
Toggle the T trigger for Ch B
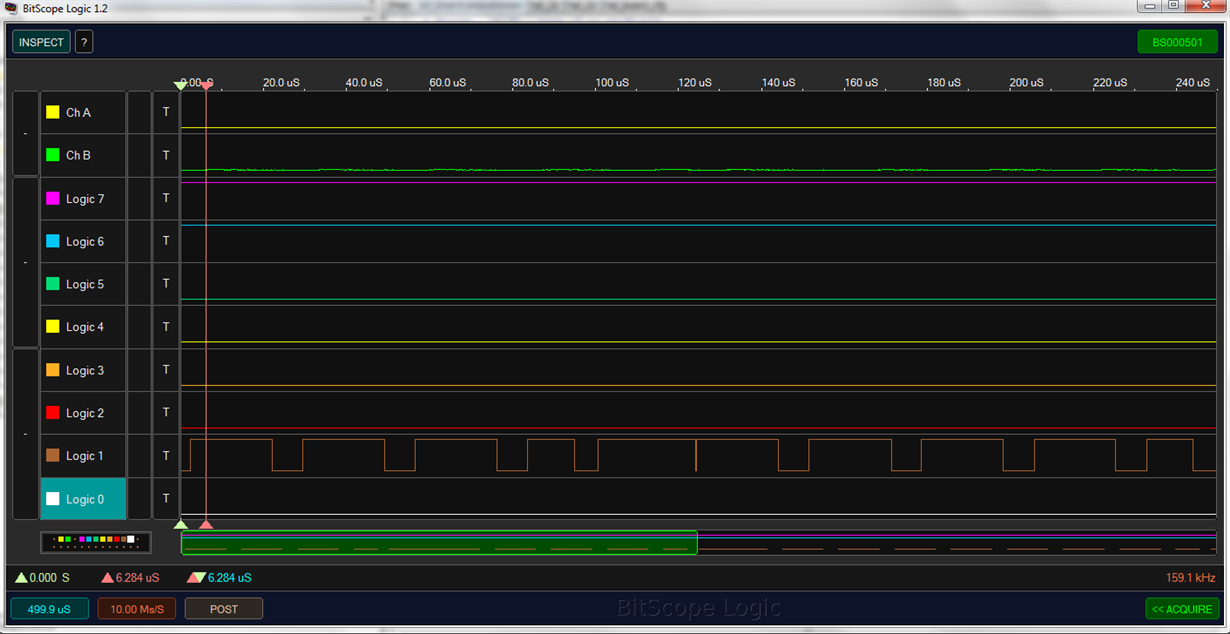(166, 155)
